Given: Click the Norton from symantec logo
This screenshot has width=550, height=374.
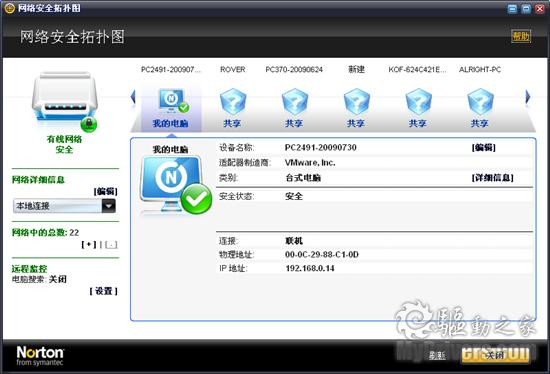Looking at the screenshot, I should pyautogui.click(x=40, y=356).
